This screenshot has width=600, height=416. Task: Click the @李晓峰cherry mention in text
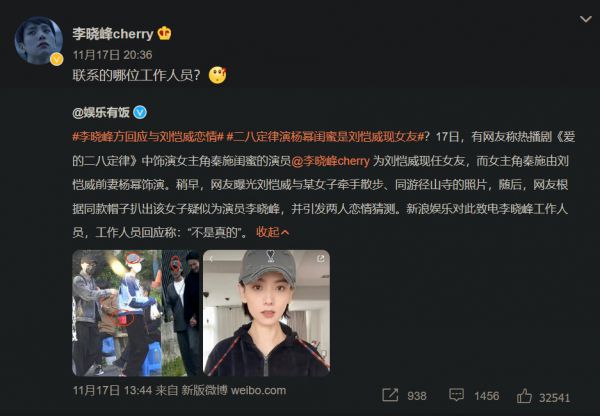point(331,161)
